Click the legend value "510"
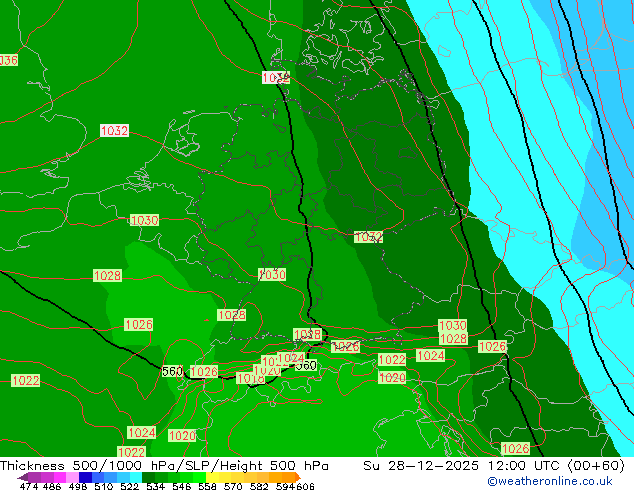This screenshot has height=490, width=634. (104, 486)
